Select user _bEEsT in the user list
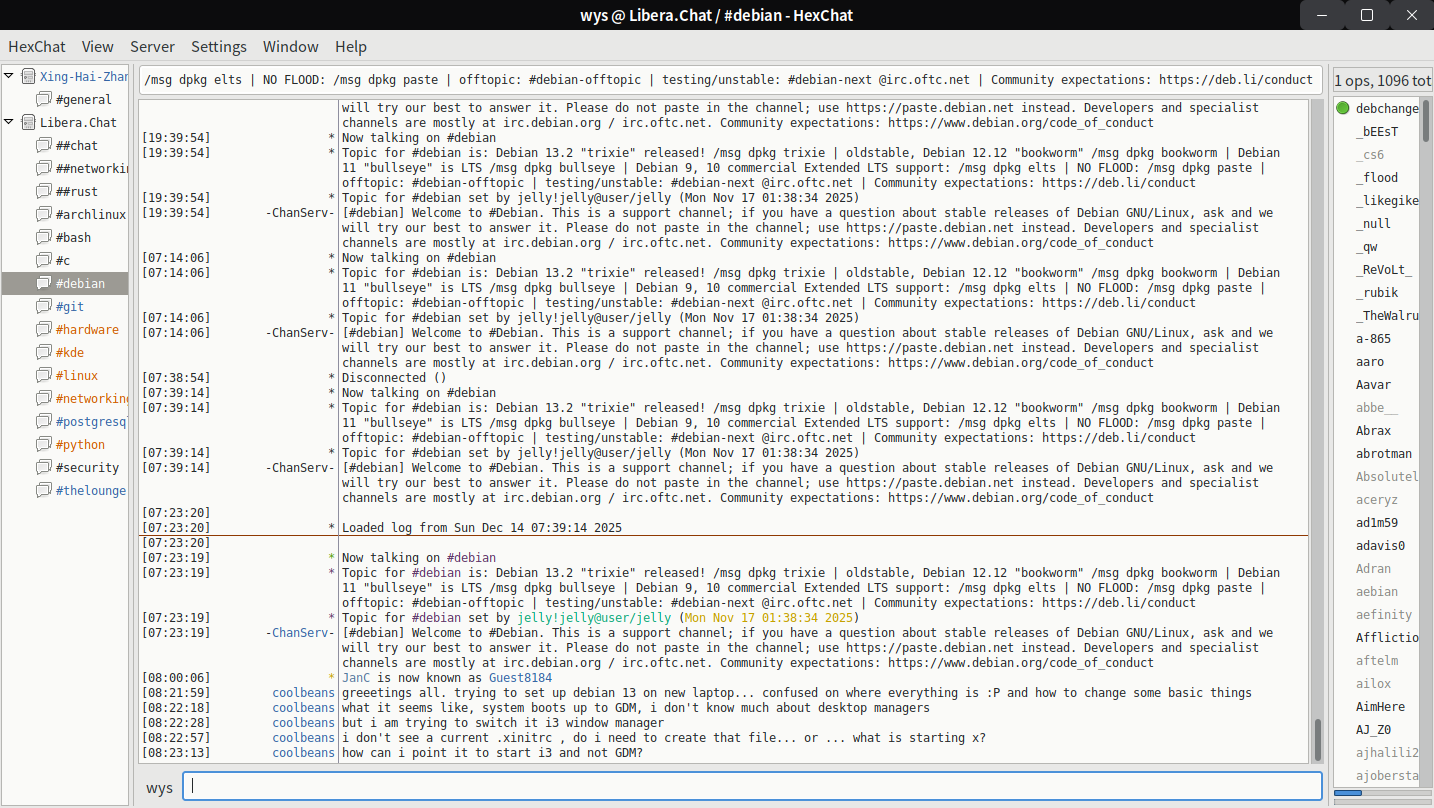Viewport: 1434px width, 808px height. coord(1377,131)
